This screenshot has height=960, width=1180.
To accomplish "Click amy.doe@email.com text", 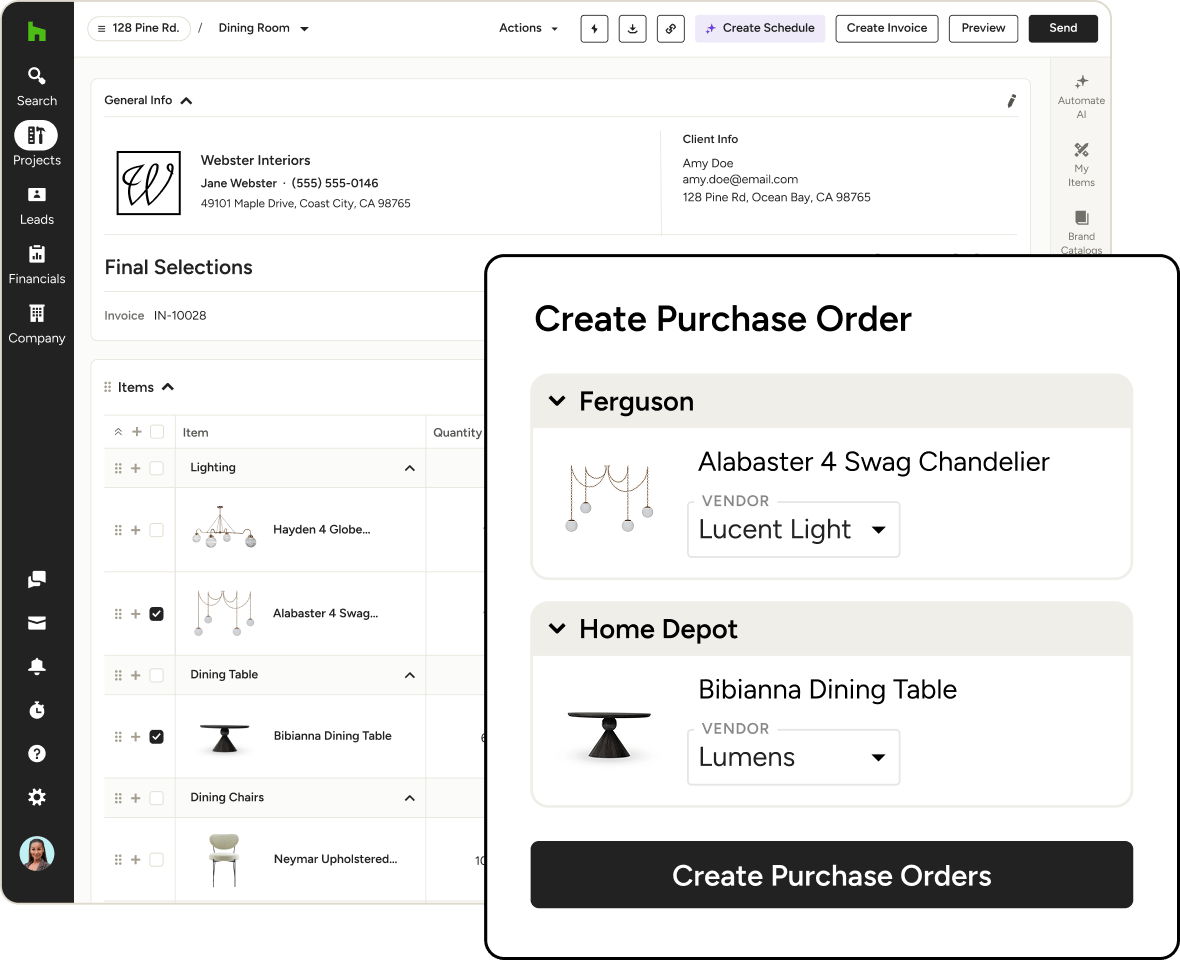I will click(740, 180).
